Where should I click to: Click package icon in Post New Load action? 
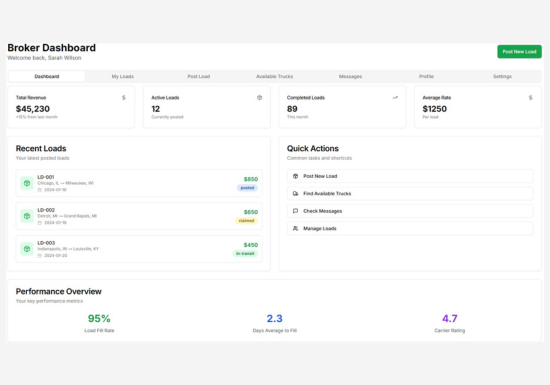tap(295, 176)
